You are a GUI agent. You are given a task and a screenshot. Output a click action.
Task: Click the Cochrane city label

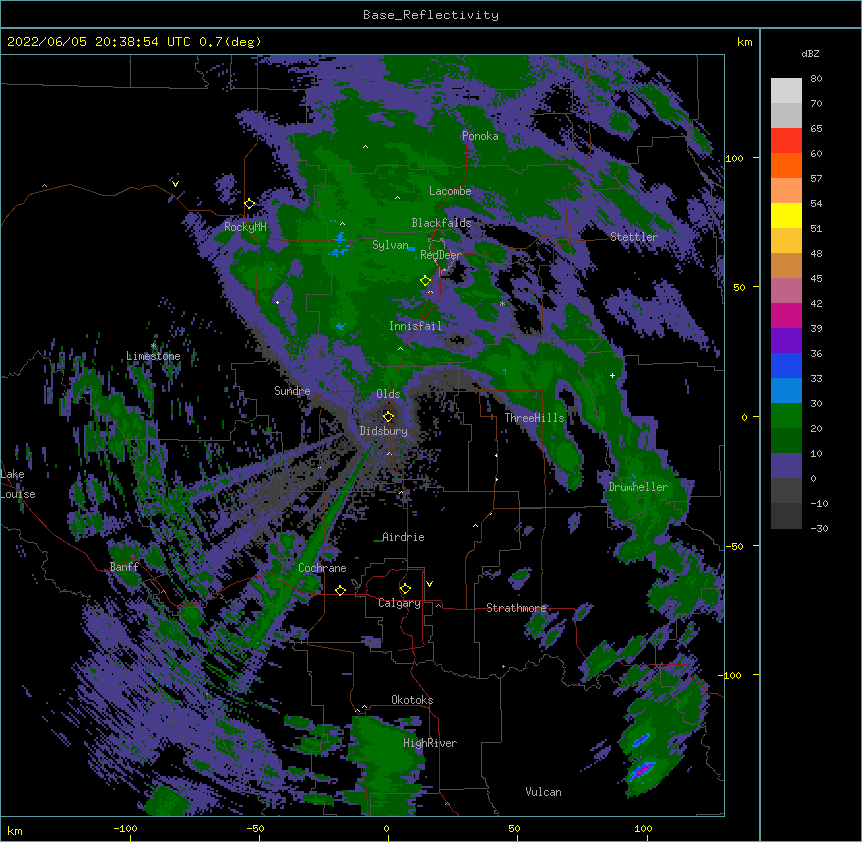tap(322, 568)
